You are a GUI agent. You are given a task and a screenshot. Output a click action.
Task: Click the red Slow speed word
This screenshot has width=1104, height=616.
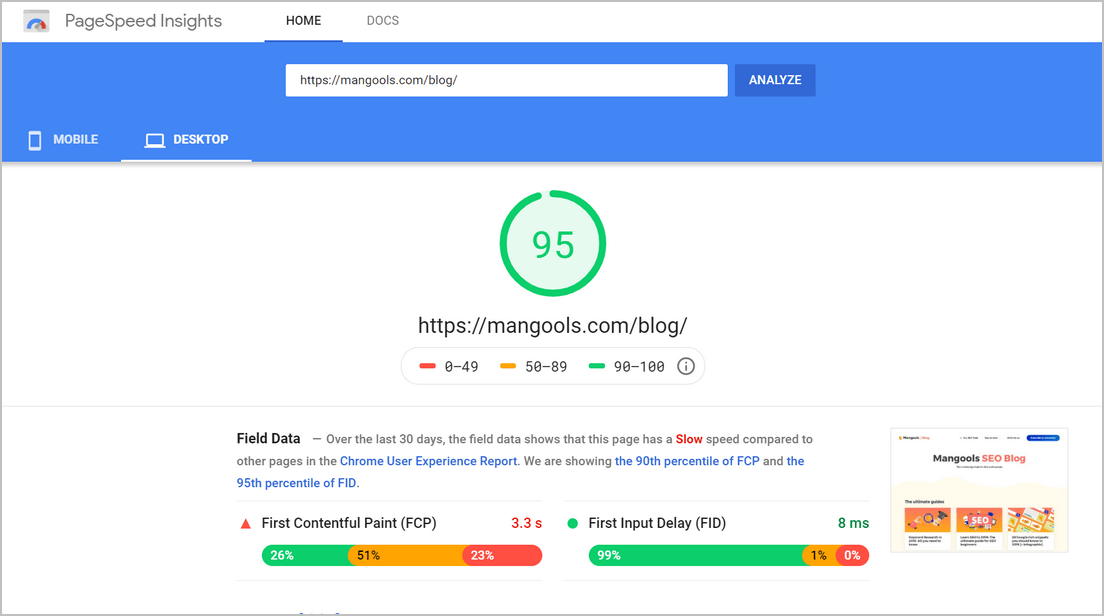[689, 439]
